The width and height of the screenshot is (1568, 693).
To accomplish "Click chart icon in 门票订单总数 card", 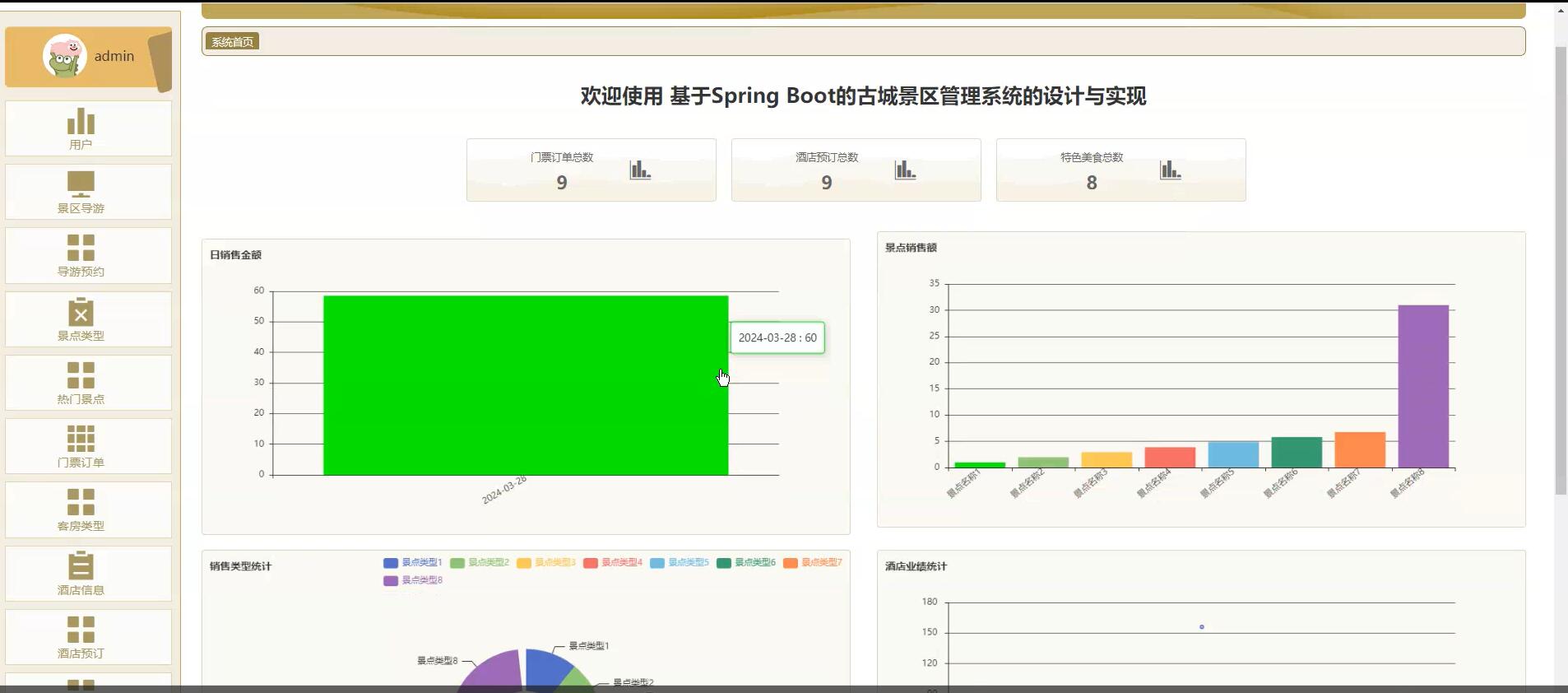I will (640, 170).
